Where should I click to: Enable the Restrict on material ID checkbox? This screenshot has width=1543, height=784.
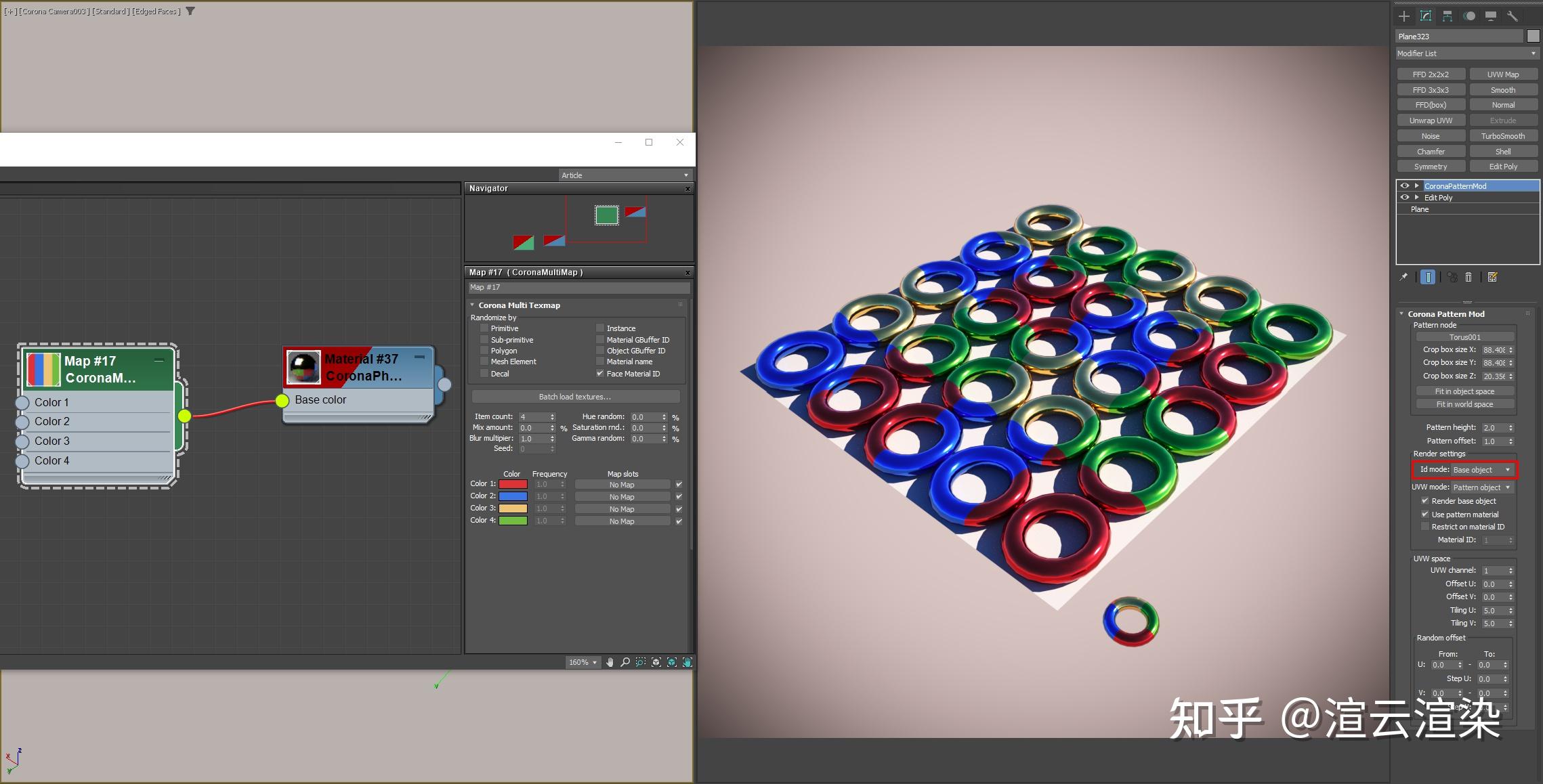coord(1426,526)
